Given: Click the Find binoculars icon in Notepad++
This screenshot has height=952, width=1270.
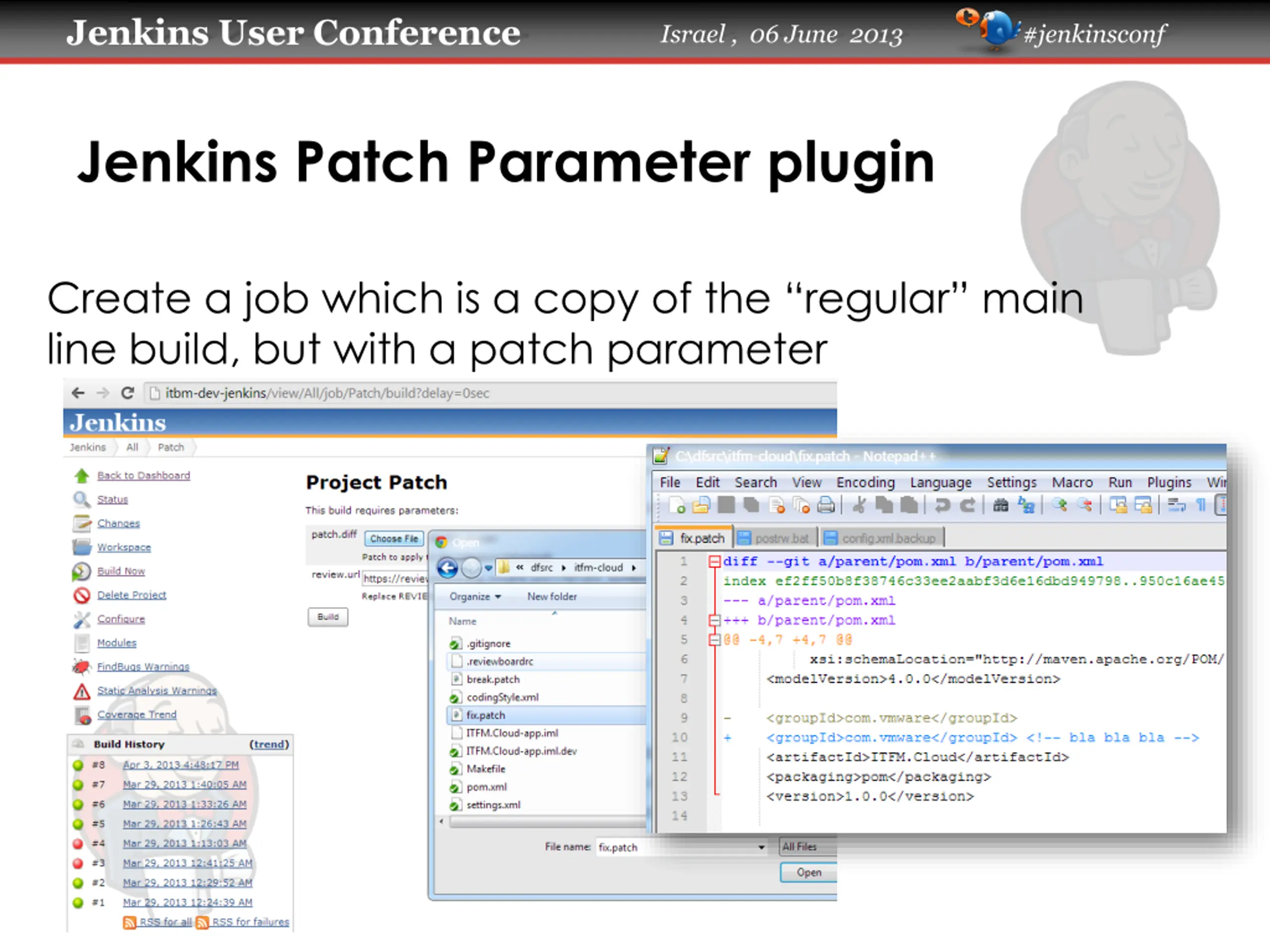Looking at the screenshot, I should click(x=1001, y=505).
